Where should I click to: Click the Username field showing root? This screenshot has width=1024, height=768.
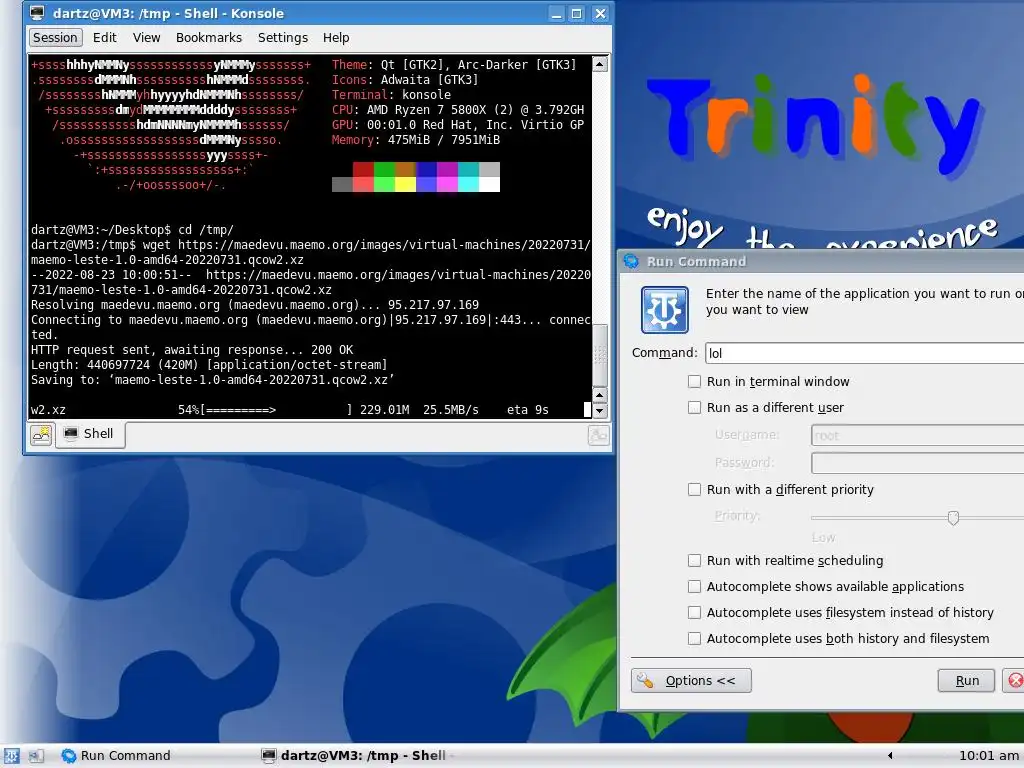point(918,435)
